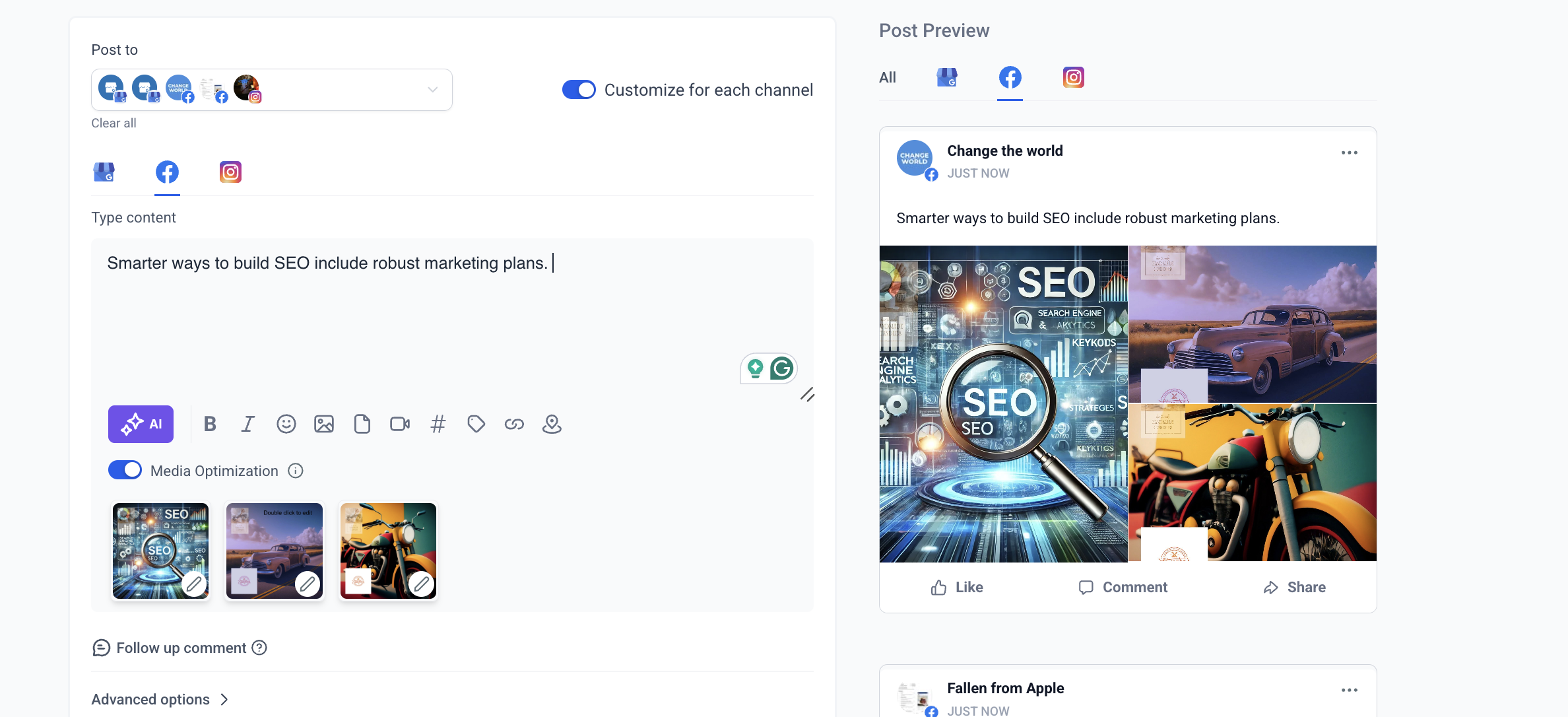The width and height of the screenshot is (1568, 717).
Task: Click the AI assistant button
Action: click(x=141, y=424)
